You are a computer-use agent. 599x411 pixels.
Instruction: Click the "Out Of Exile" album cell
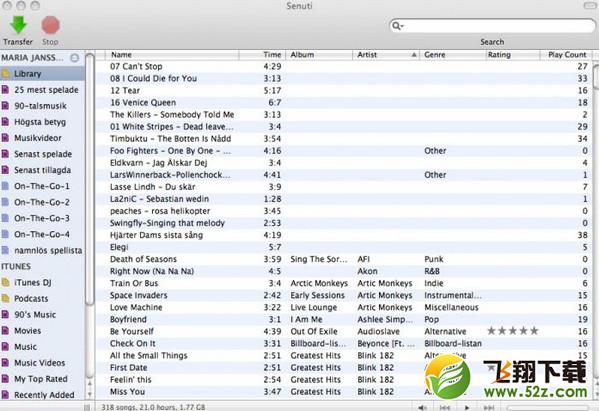(314, 331)
